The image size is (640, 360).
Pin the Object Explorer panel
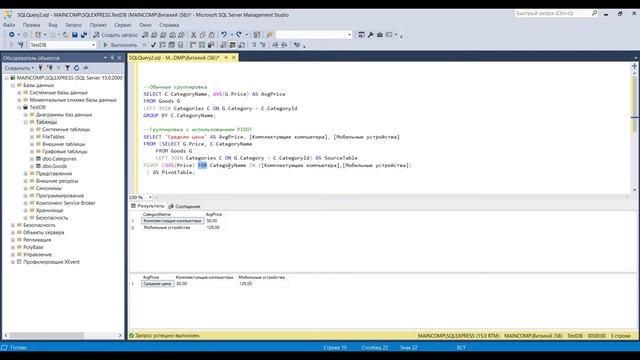click(x=112, y=58)
